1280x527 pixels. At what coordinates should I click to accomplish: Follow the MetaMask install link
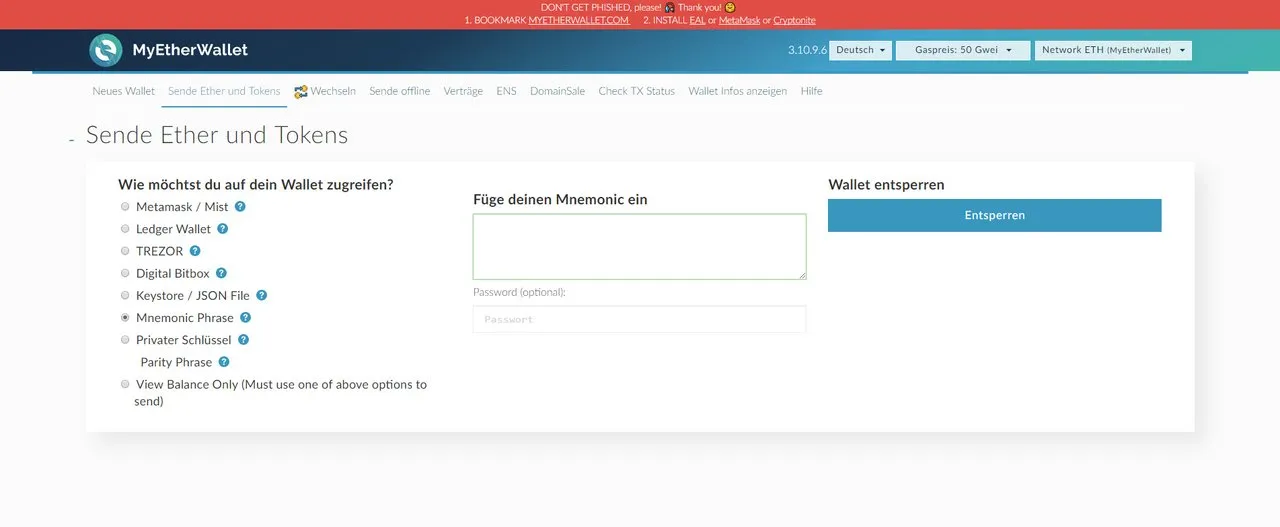(x=739, y=20)
